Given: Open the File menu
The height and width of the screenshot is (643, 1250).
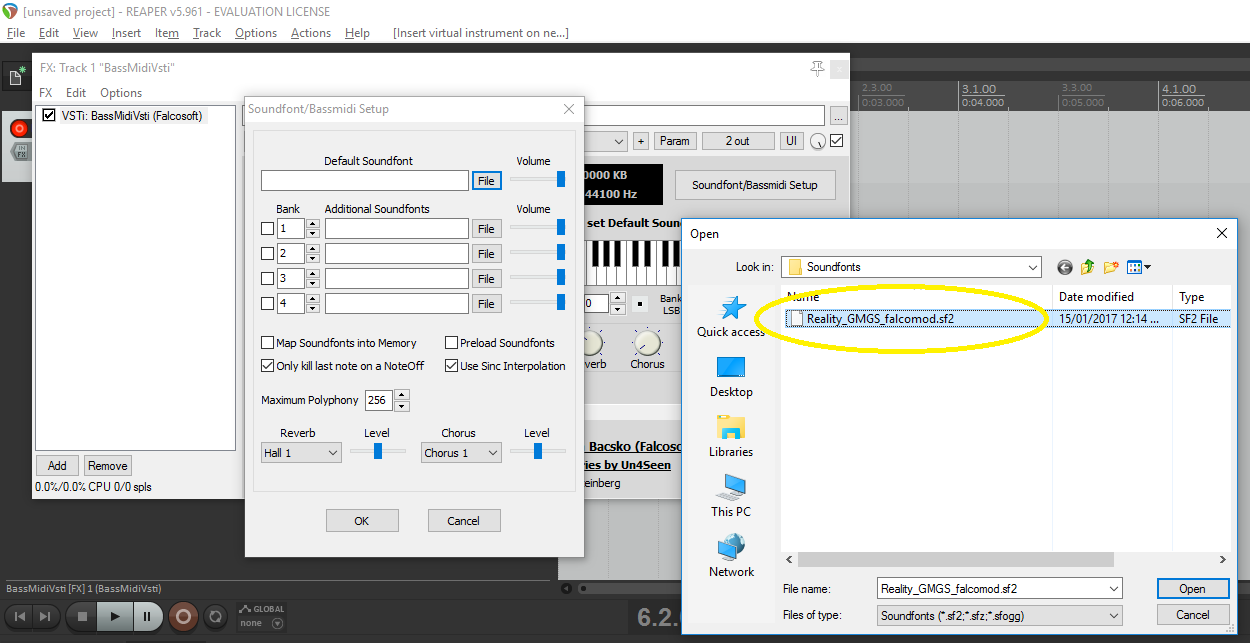Looking at the screenshot, I should pos(16,33).
